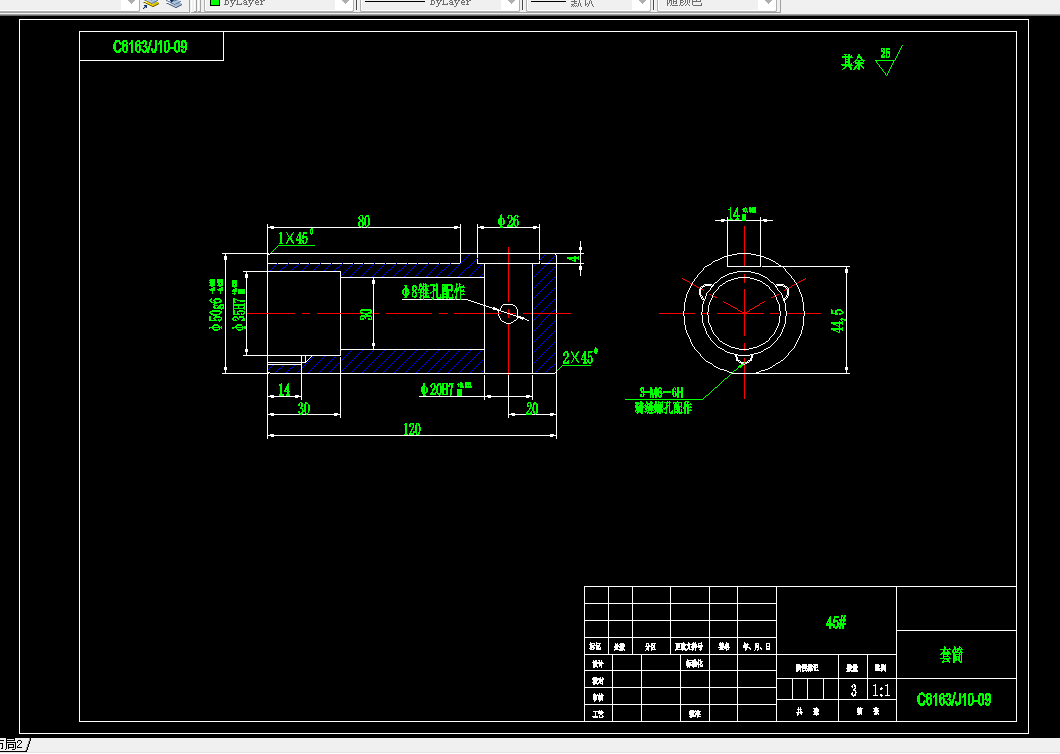Select the 套筒 part name text
The width and height of the screenshot is (1060, 754).
[951, 655]
